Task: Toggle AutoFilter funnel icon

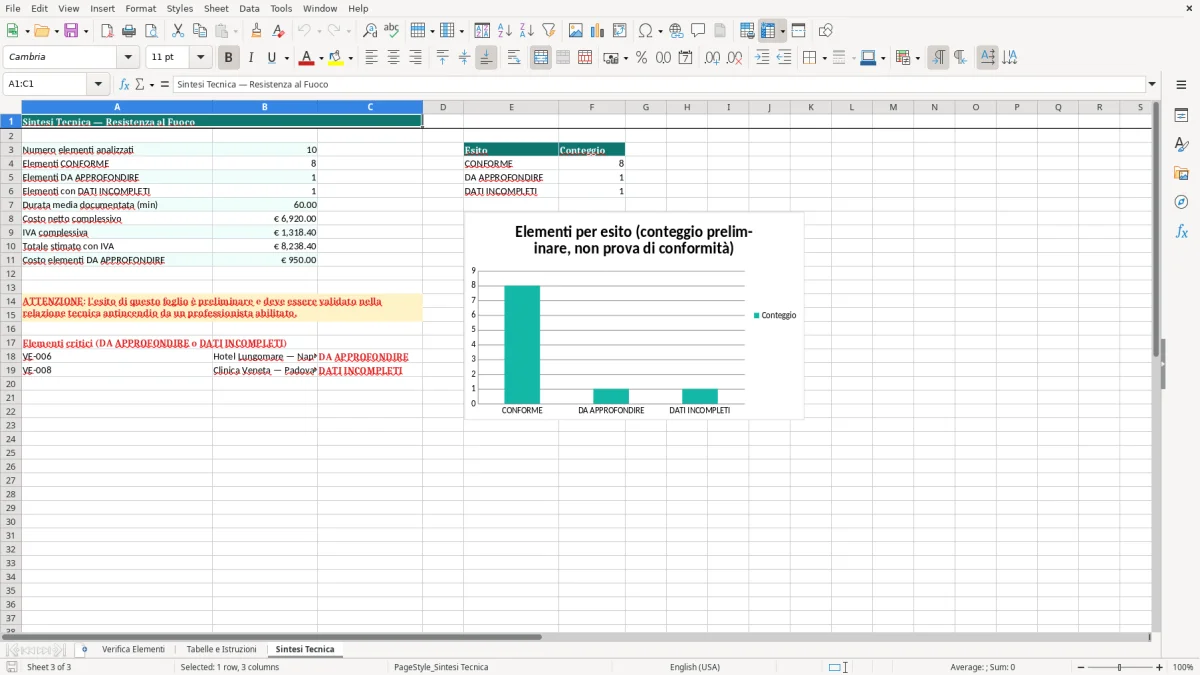Action: (x=548, y=31)
